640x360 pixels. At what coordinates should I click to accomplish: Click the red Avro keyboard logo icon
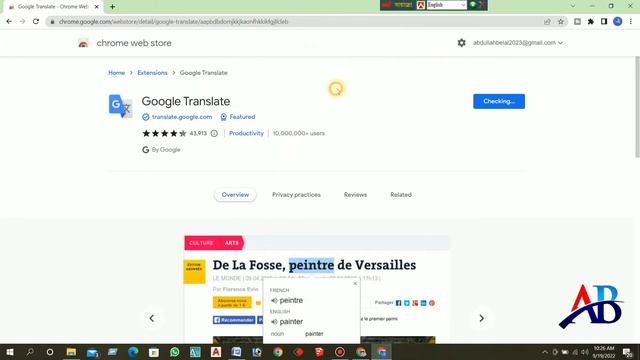421,5
